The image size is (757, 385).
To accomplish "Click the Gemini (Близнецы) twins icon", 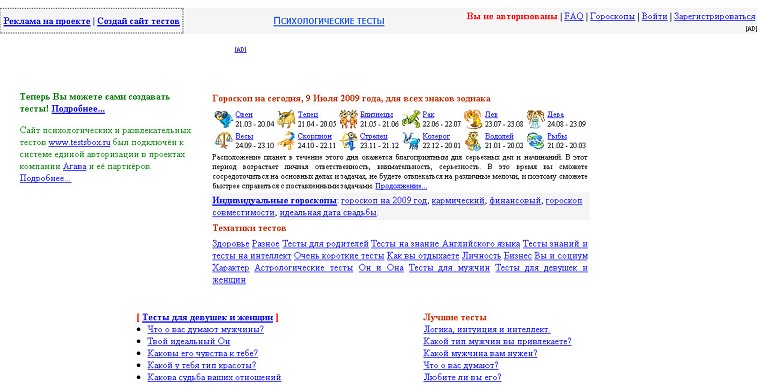I will [x=348, y=119].
